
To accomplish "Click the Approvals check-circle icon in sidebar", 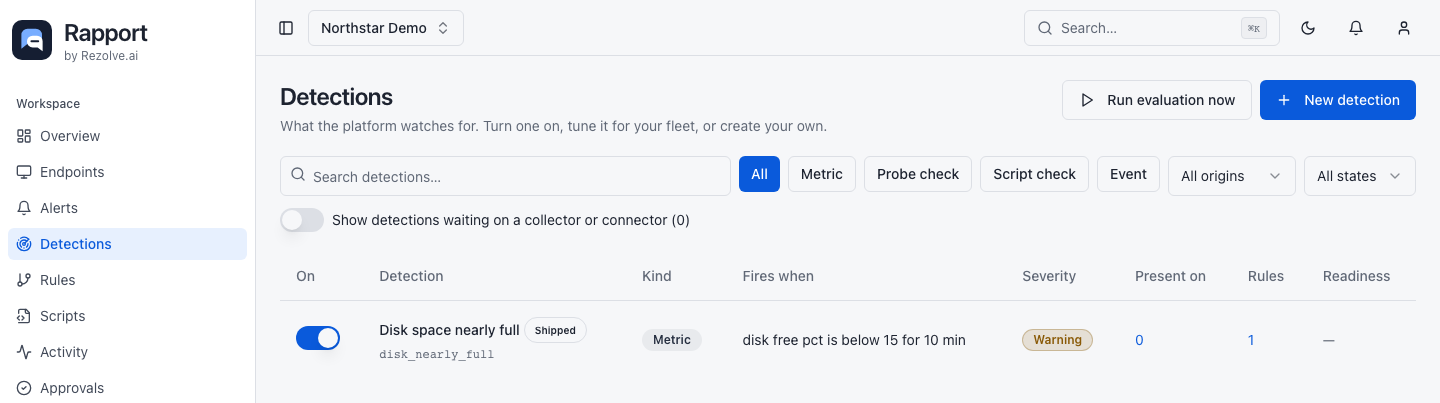I will pyautogui.click(x=24, y=388).
